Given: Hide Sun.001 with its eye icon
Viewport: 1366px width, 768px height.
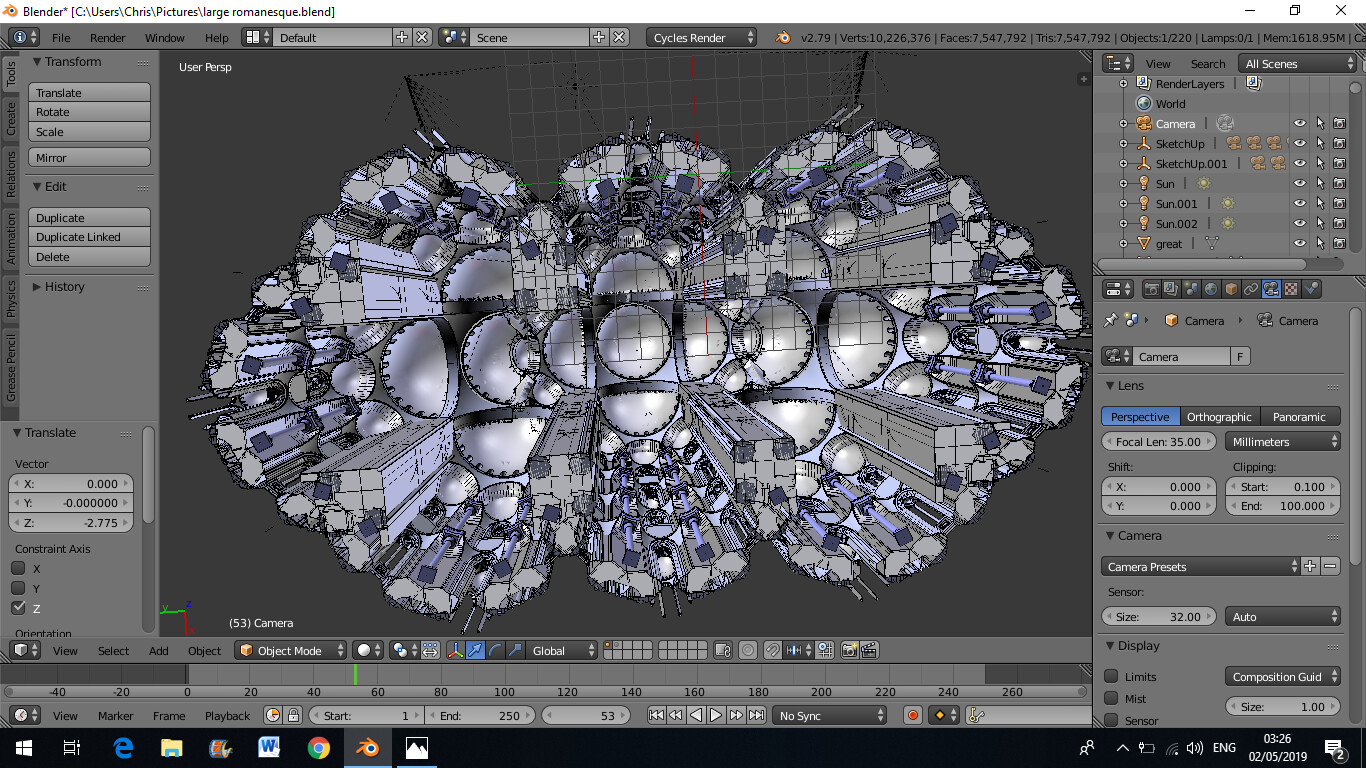Looking at the screenshot, I should click(x=1300, y=204).
